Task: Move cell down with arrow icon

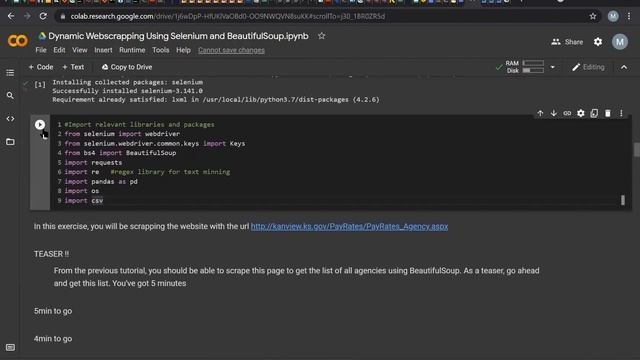Action: pyautogui.click(x=553, y=113)
